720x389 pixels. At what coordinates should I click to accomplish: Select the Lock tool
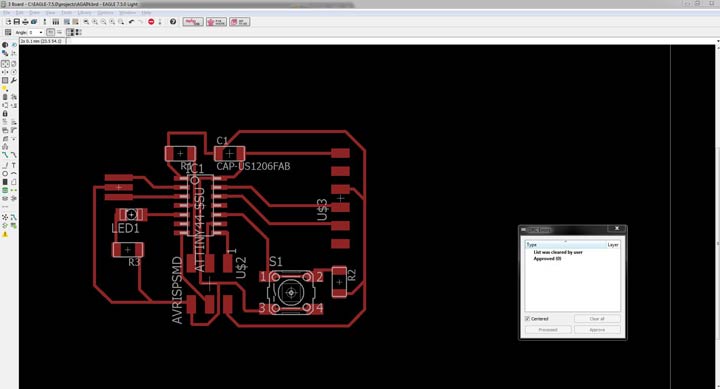[x=5, y=113]
